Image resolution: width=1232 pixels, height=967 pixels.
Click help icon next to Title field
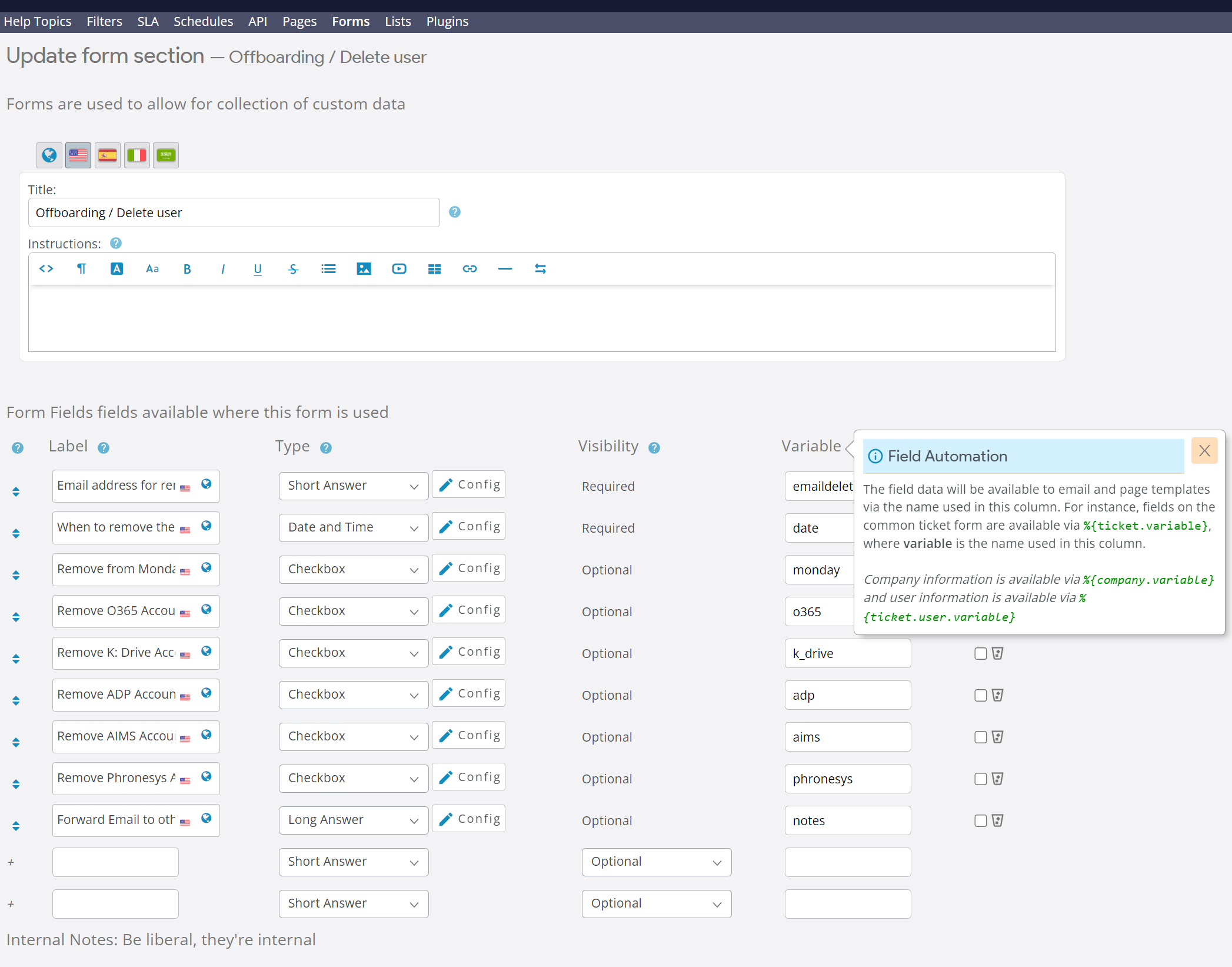455,212
